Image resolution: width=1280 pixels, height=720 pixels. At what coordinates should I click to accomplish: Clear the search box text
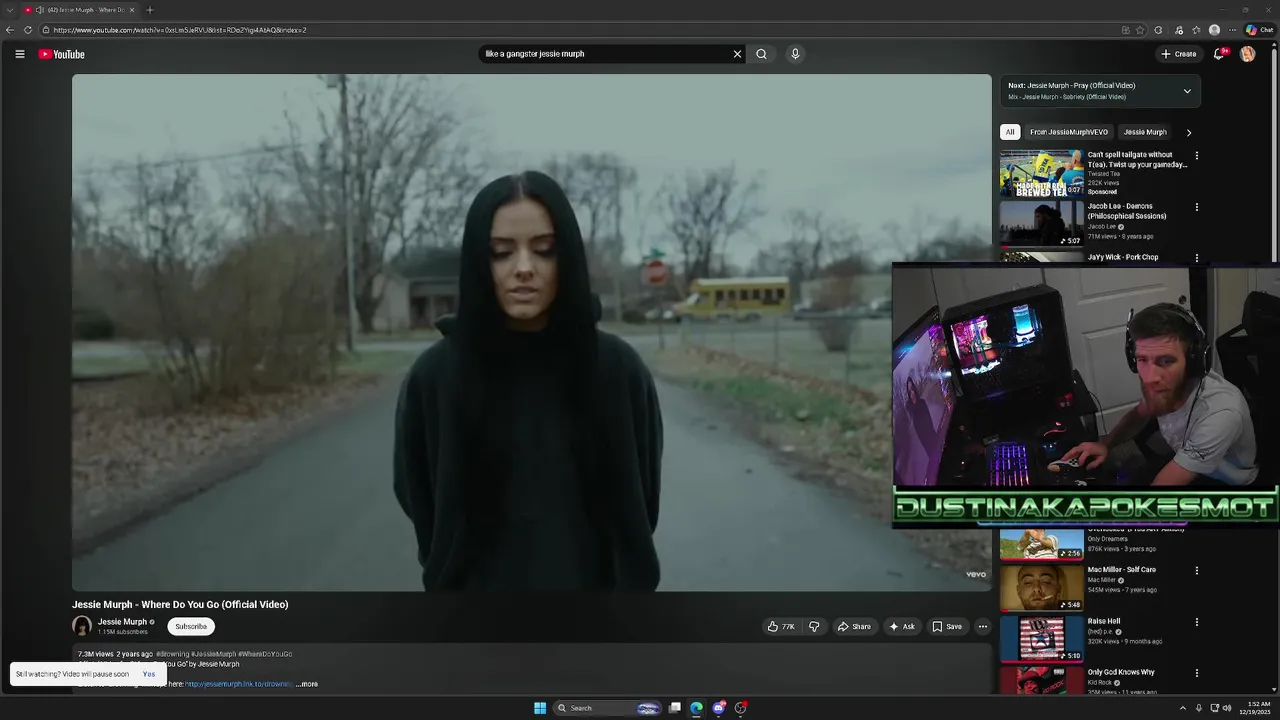[x=737, y=54]
